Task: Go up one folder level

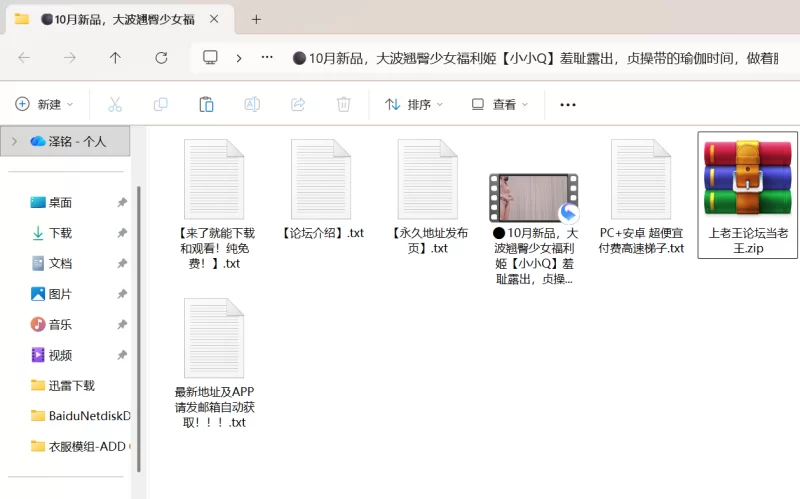Action: click(x=115, y=58)
